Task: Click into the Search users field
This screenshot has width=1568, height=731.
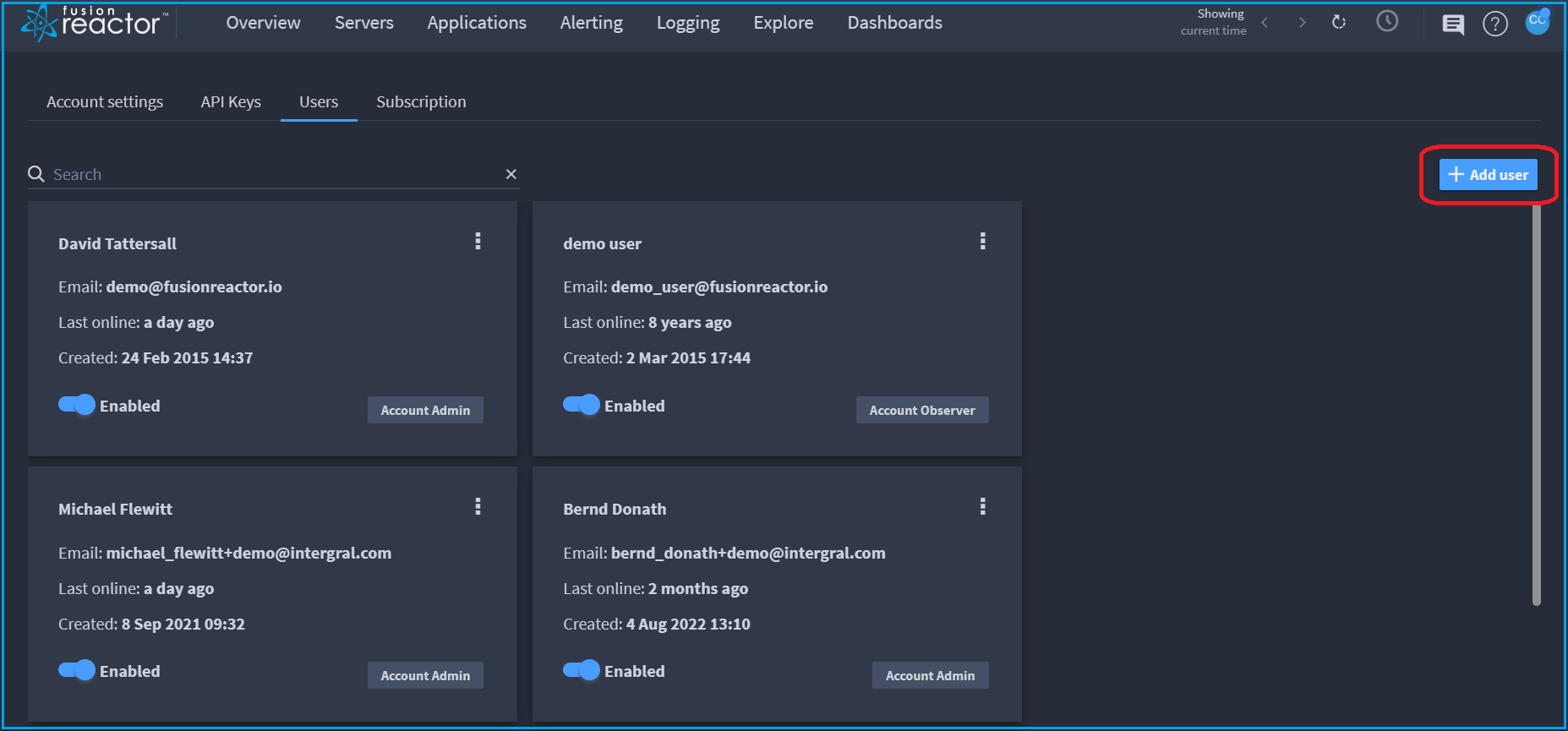Action: click(275, 174)
